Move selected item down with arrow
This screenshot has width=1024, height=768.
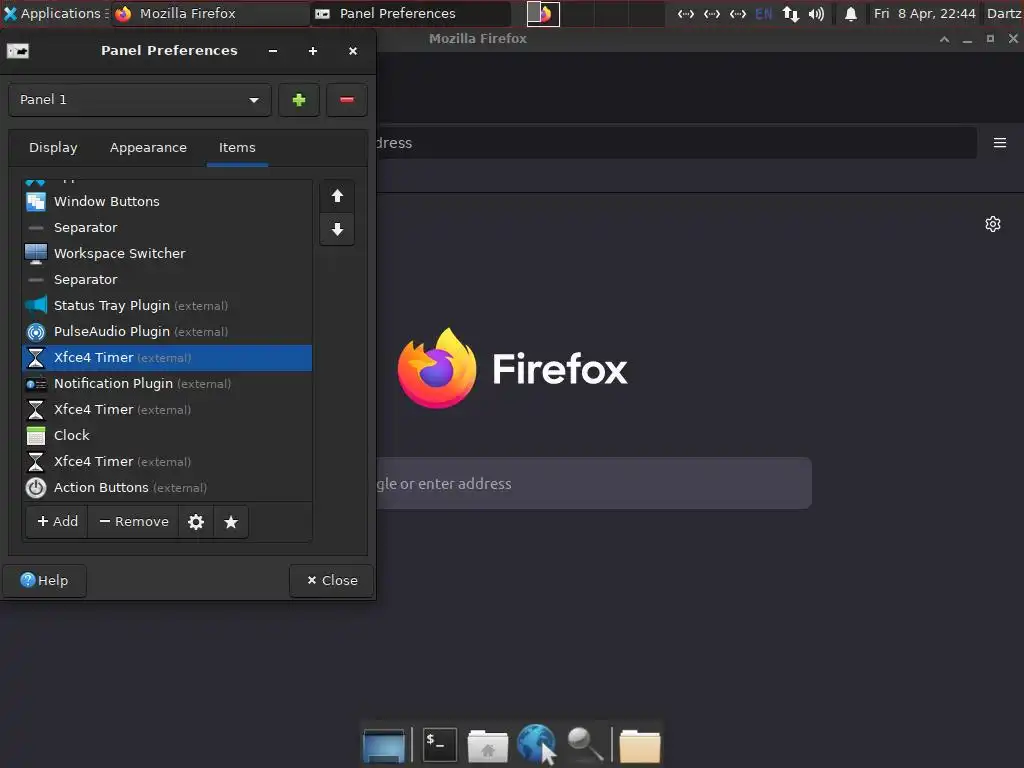coord(337,229)
